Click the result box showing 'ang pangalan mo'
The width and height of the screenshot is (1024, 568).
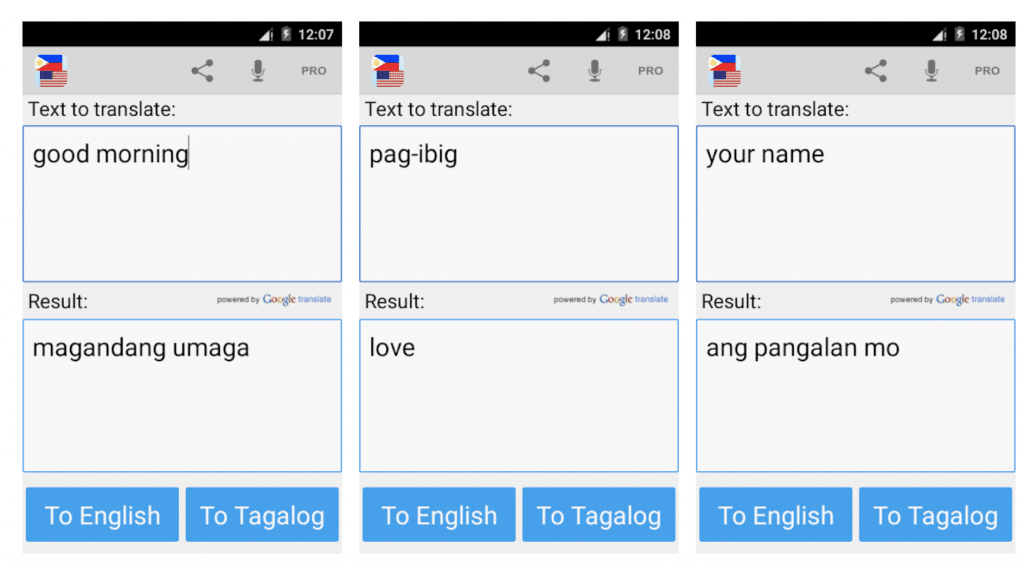855,395
